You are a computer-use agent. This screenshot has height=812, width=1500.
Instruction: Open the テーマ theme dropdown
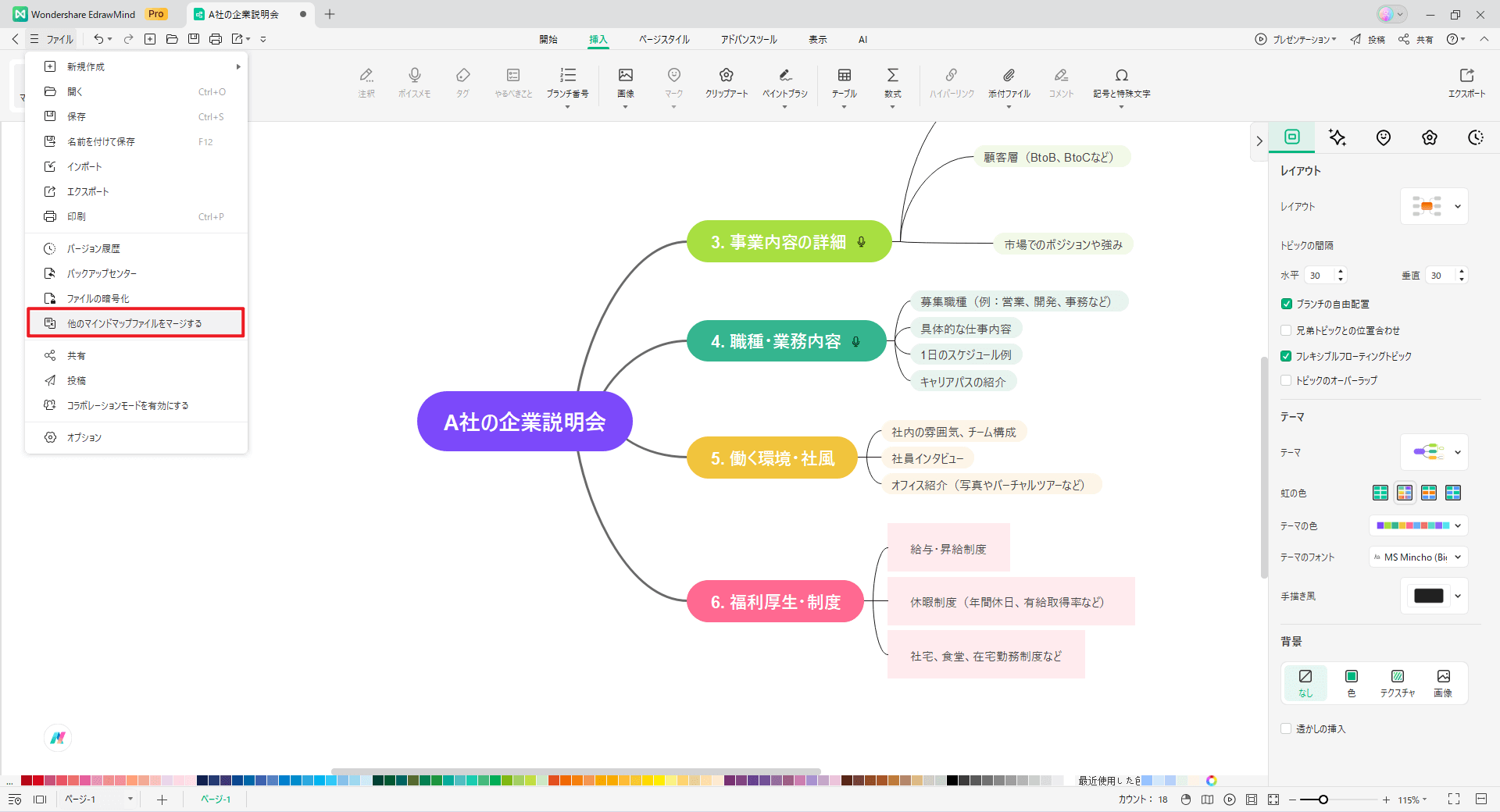click(1434, 452)
